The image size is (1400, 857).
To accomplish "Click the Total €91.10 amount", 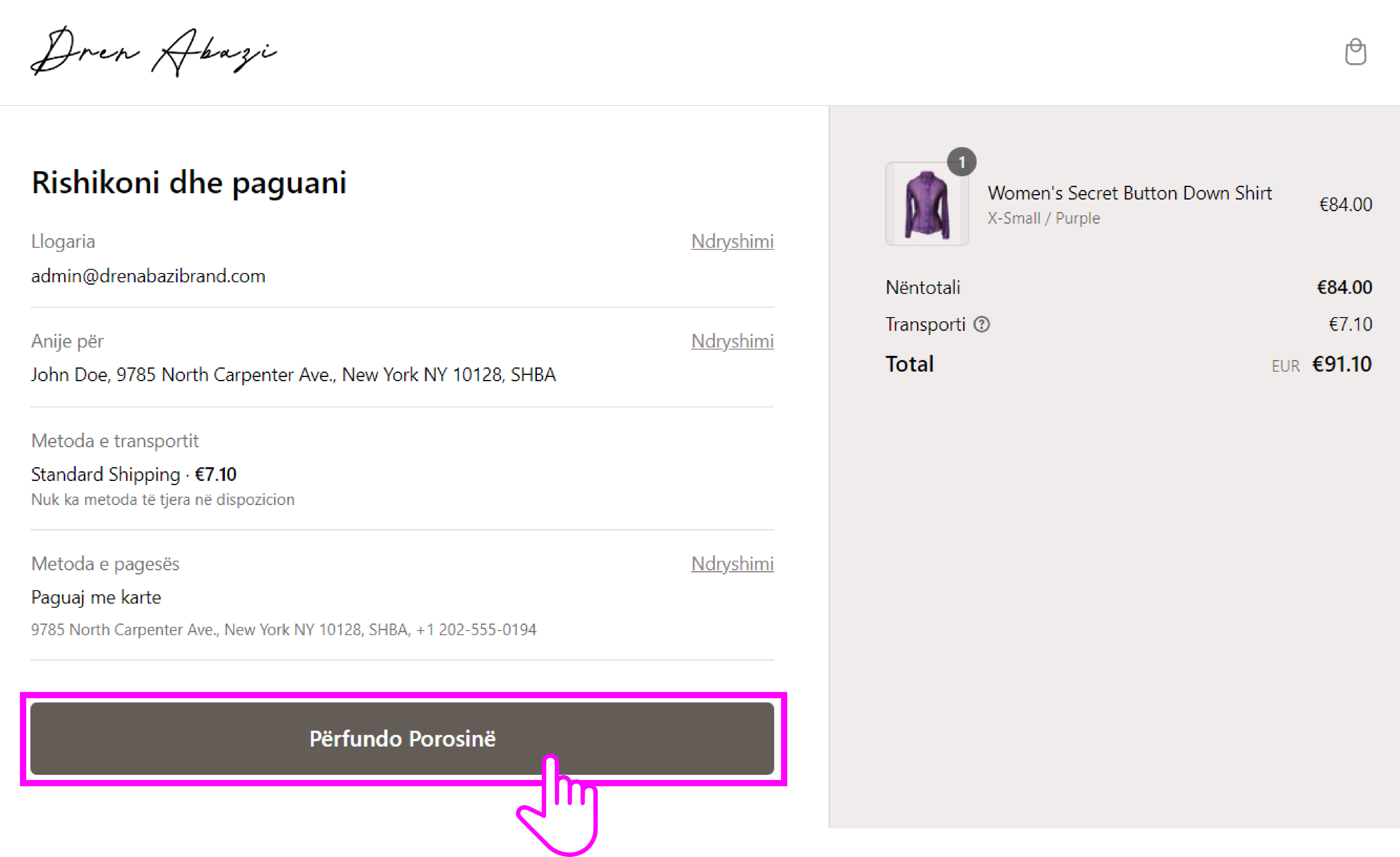I will point(1341,364).
